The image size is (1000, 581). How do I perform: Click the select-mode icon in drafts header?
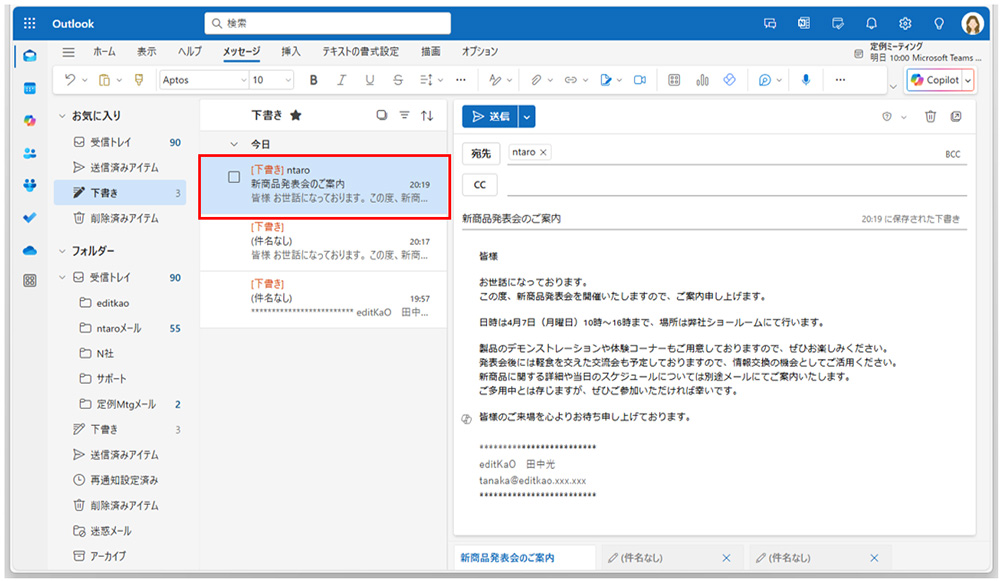(x=381, y=115)
